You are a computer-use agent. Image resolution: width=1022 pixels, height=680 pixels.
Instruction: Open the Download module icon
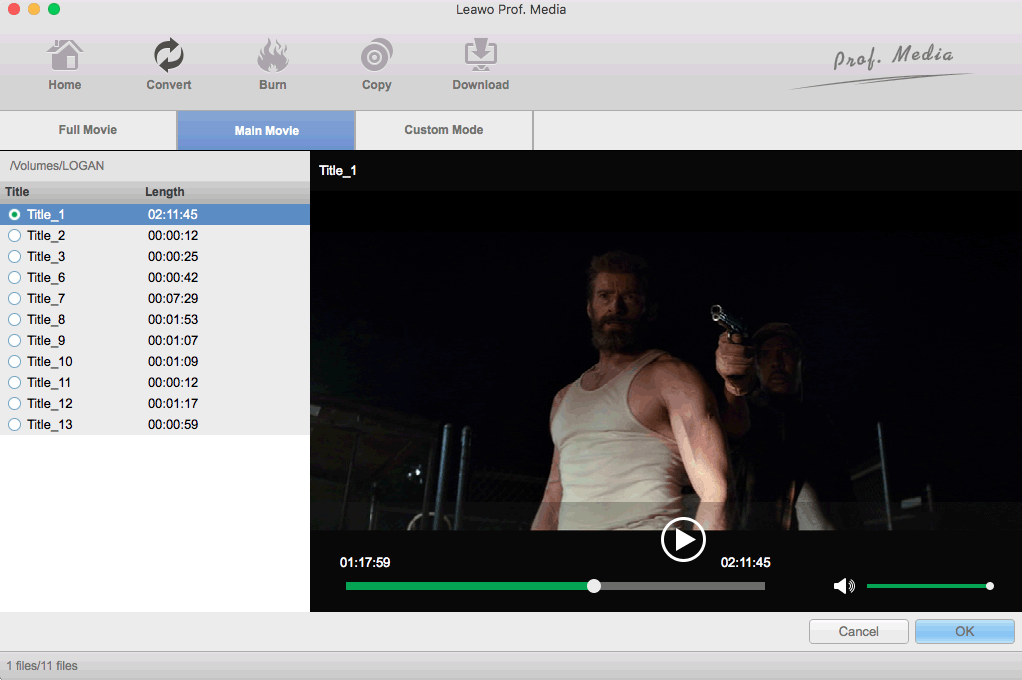pos(481,56)
